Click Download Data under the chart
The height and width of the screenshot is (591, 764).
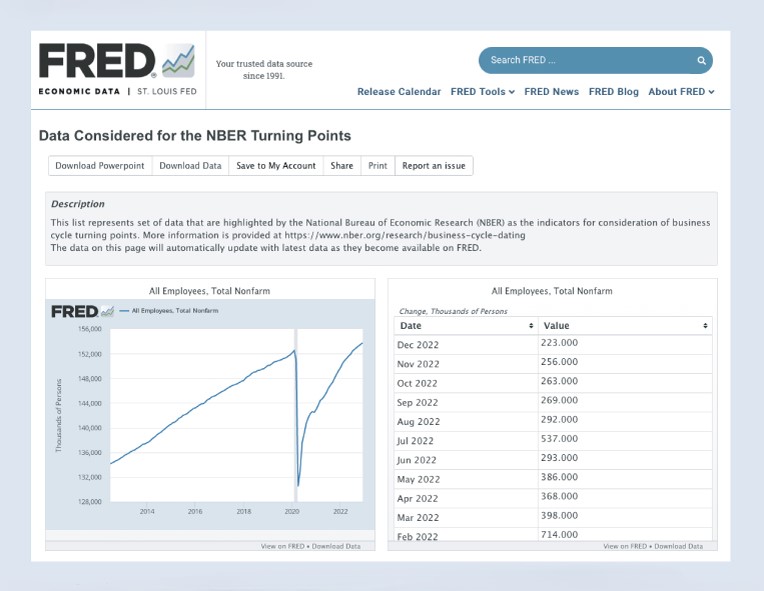point(336,546)
